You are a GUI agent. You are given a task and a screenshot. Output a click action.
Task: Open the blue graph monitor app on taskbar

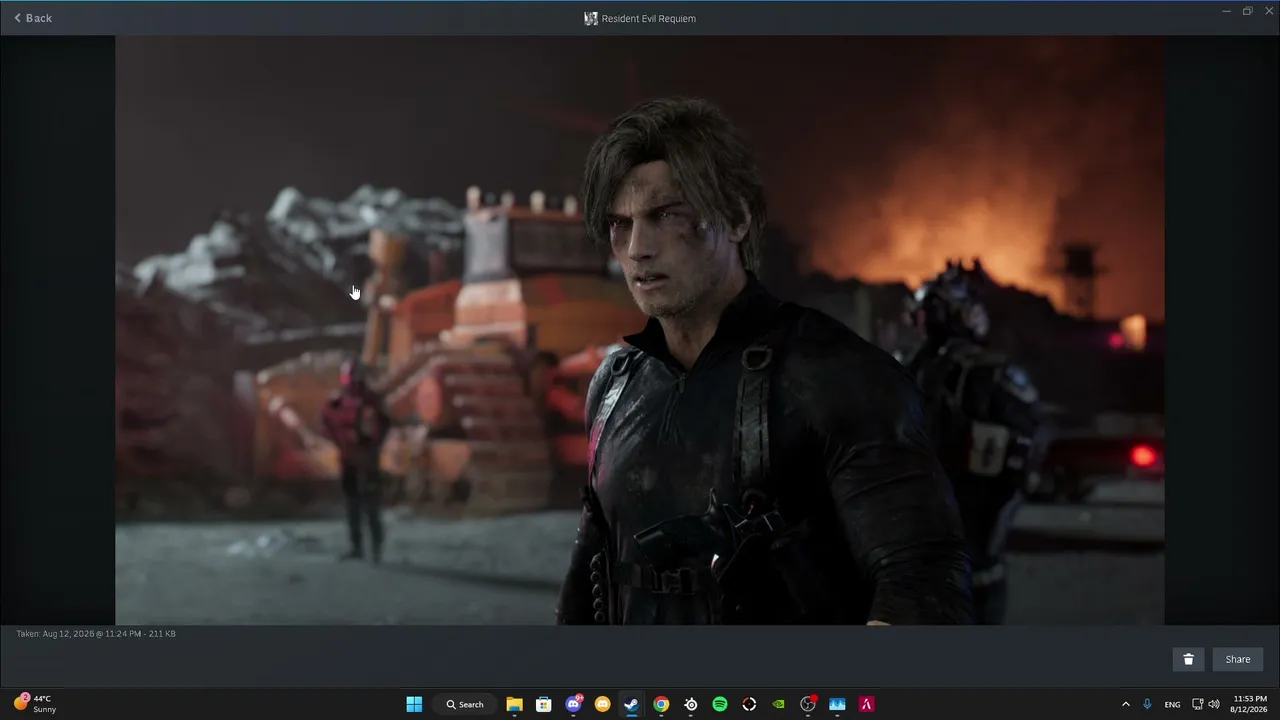click(x=838, y=704)
